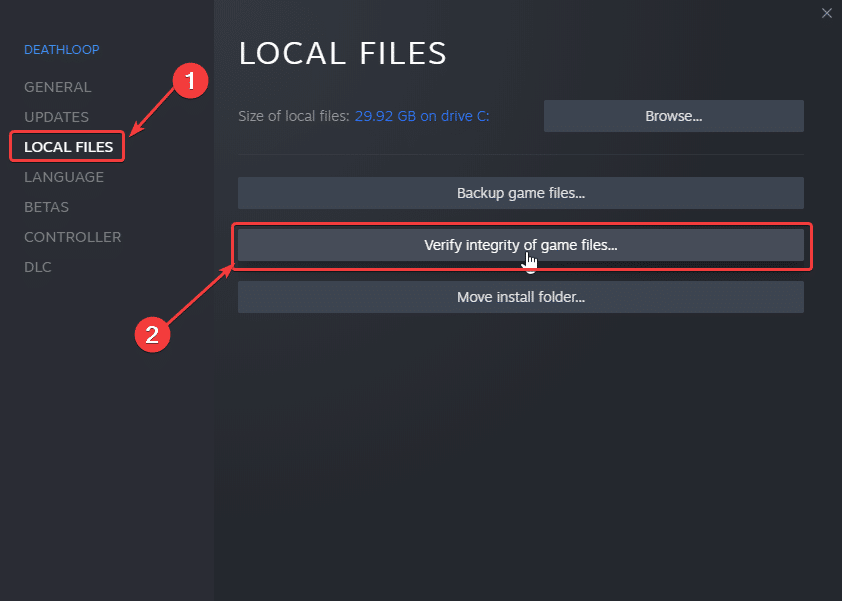Select the Local Files tab
The height and width of the screenshot is (601, 842).
(68, 147)
